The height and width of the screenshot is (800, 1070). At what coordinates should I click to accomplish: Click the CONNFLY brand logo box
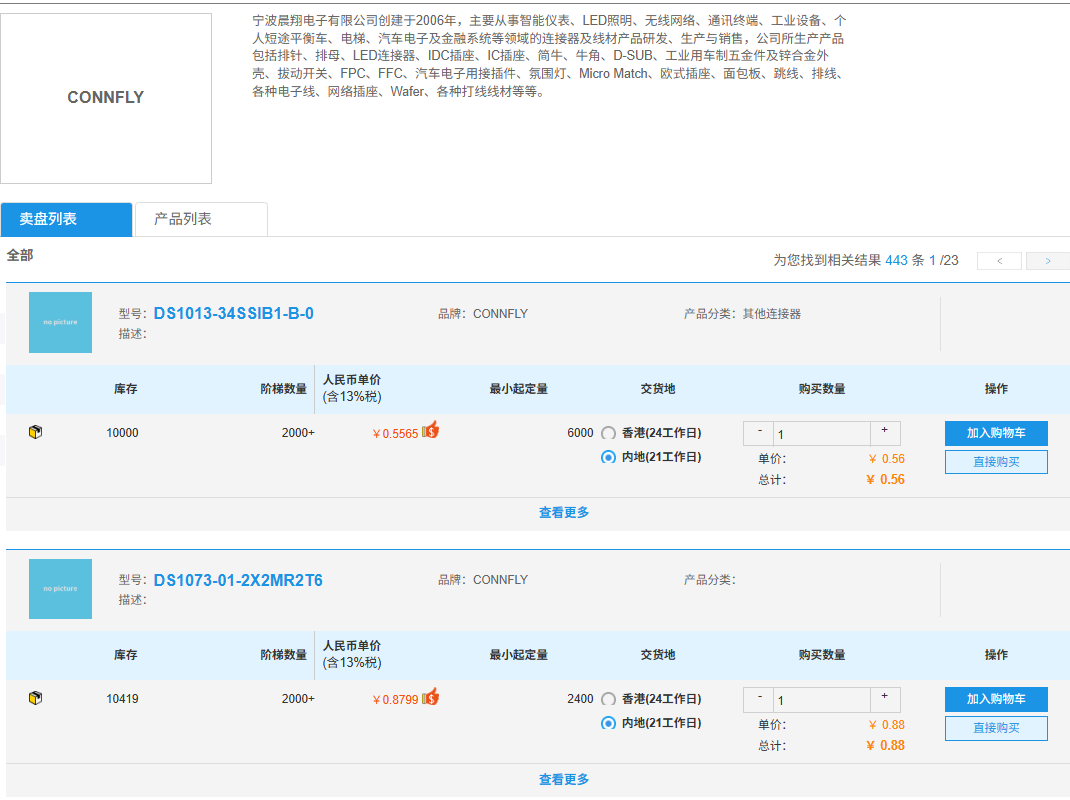(x=106, y=98)
